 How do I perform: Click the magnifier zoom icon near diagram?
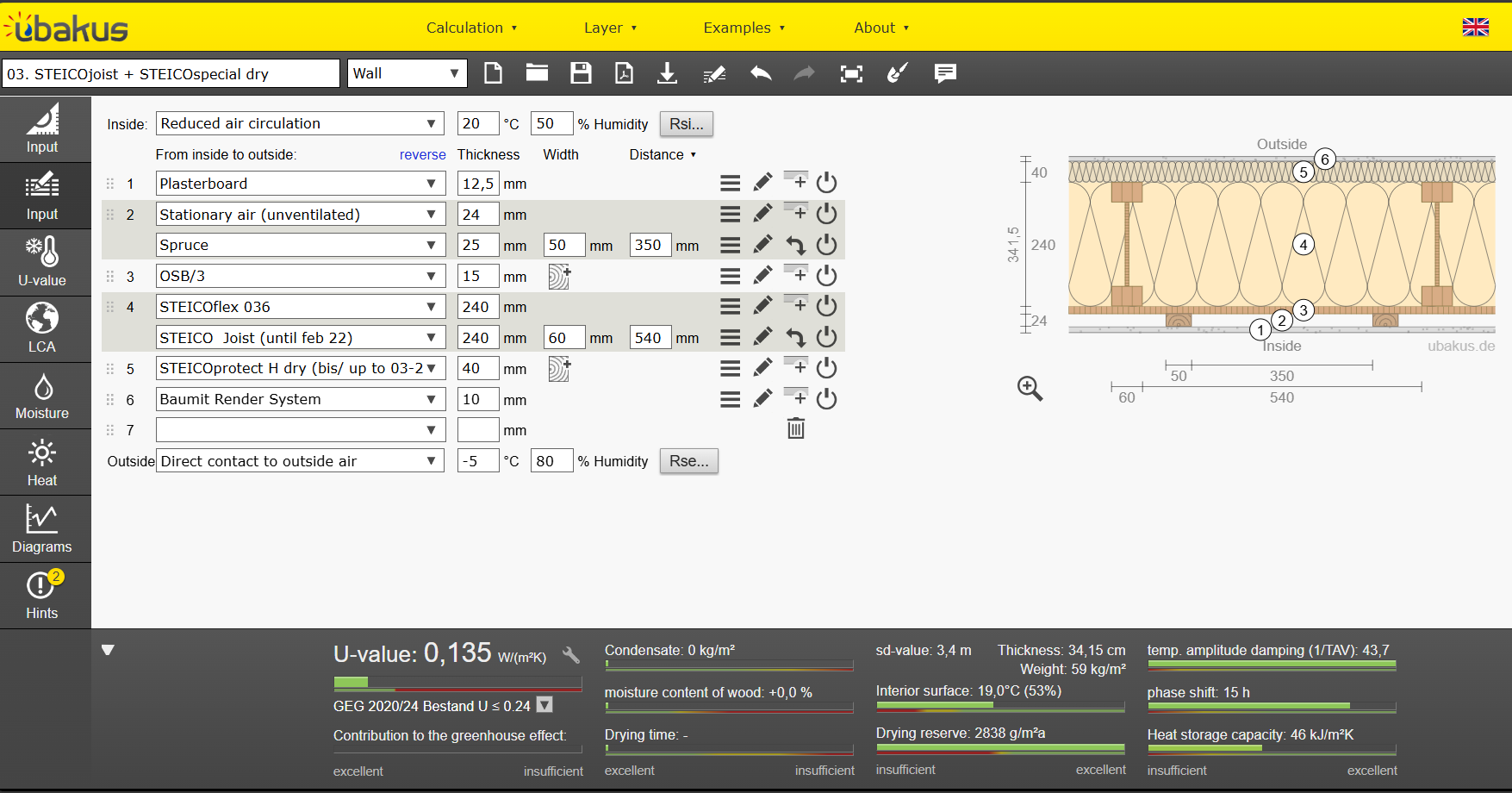tap(1030, 389)
